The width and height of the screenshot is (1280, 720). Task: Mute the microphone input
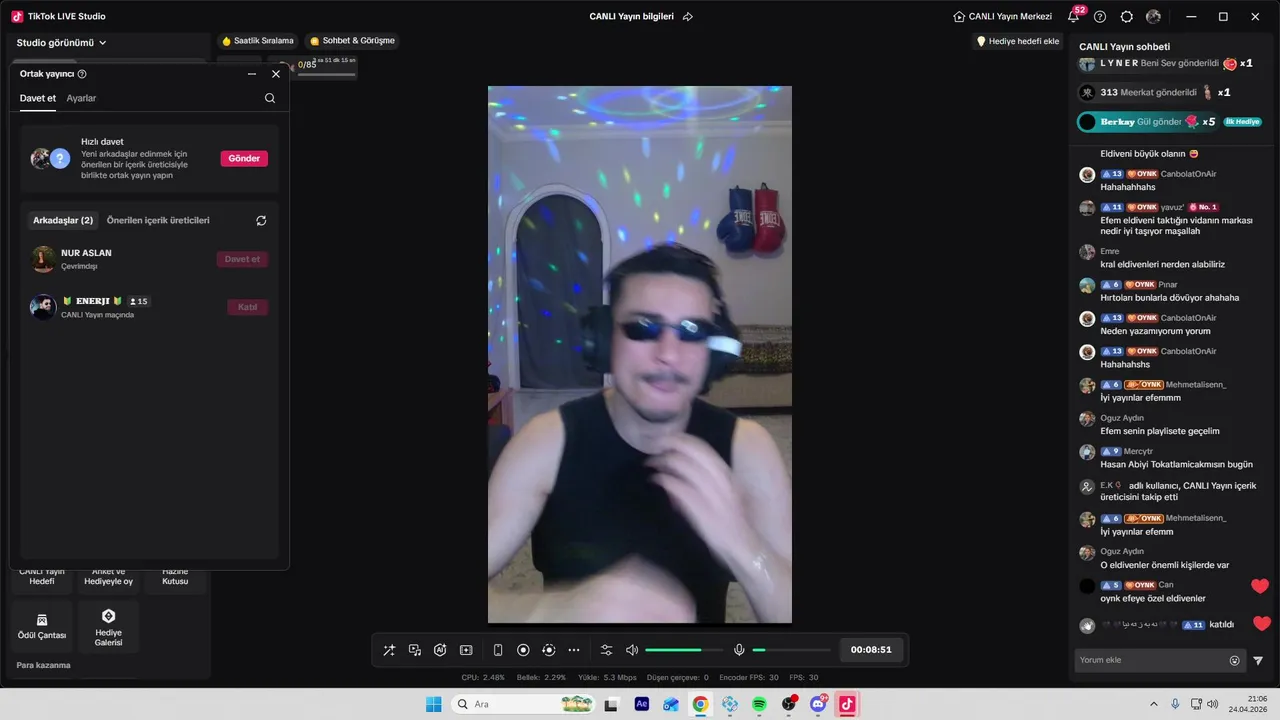(x=739, y=650)
